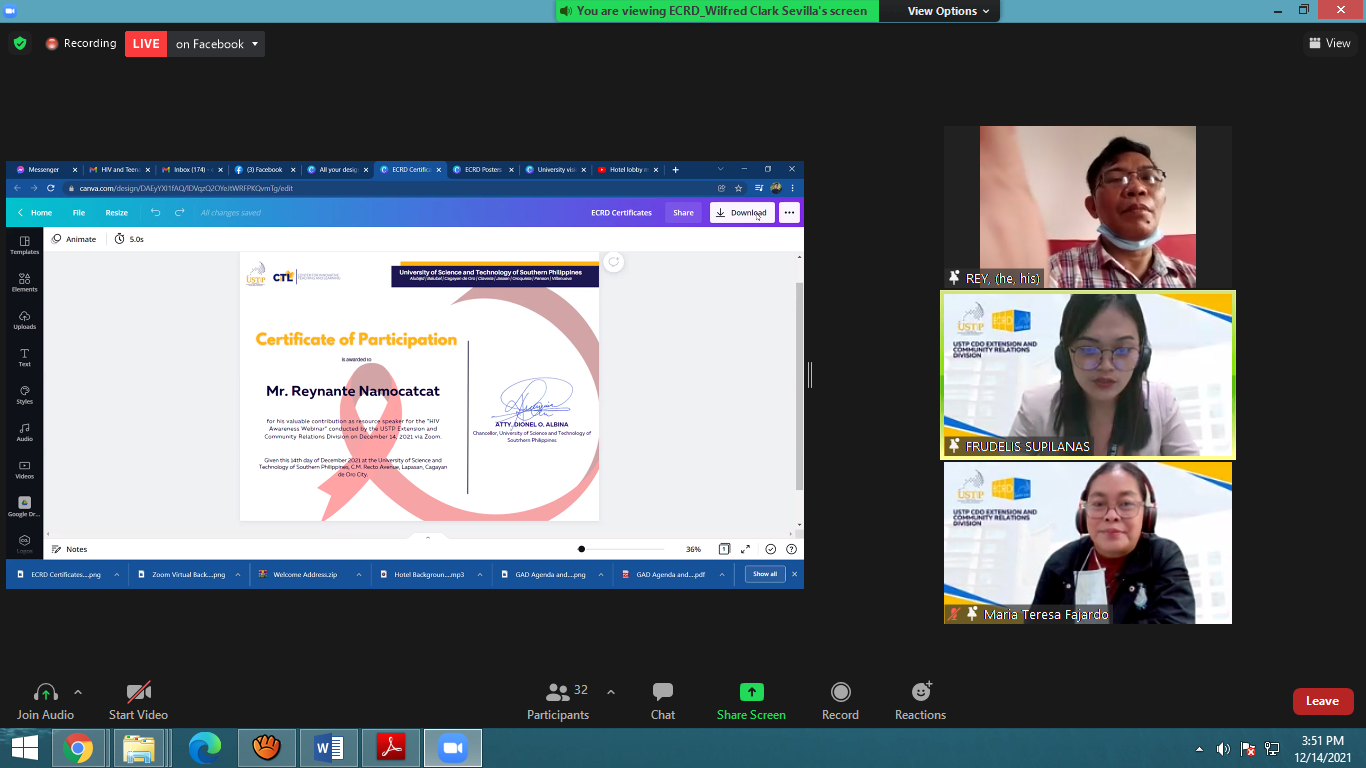Open the Audio panel
Image resolution: width=1366 pixels, height=768 pixels.
pyautogui.click(x=23, y=433)
